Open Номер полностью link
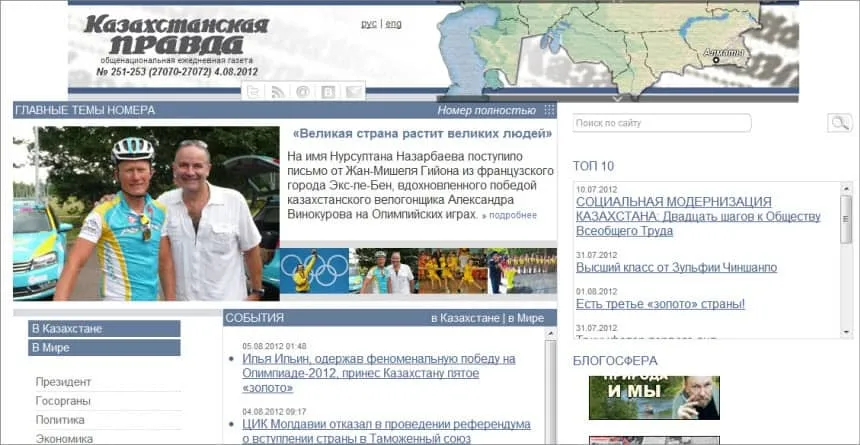The width and height of the screenshot is (860, 445). [x=486, y=110]
